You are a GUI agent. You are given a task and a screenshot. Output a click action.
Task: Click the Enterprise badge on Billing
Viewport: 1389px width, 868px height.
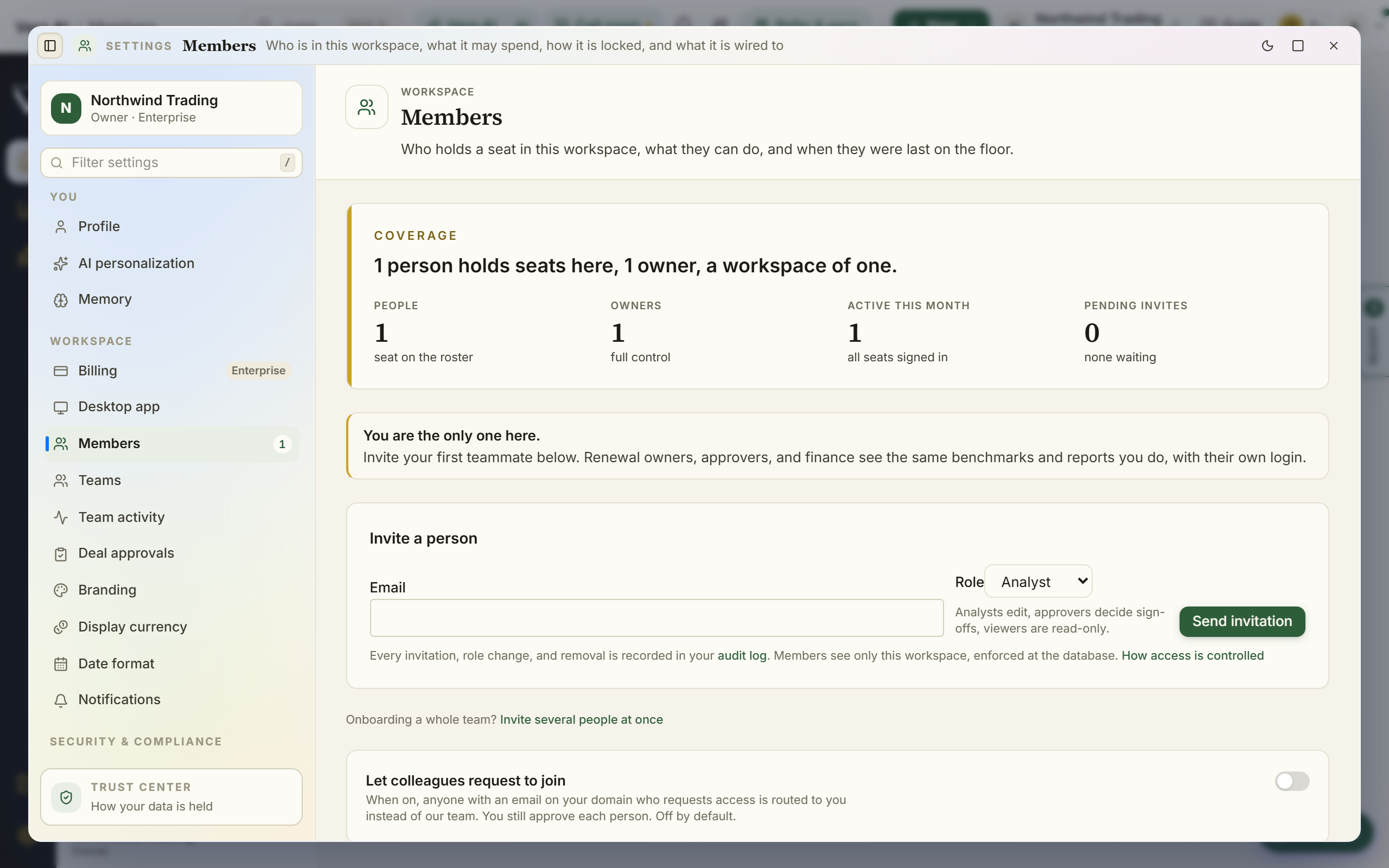[258, 371]
